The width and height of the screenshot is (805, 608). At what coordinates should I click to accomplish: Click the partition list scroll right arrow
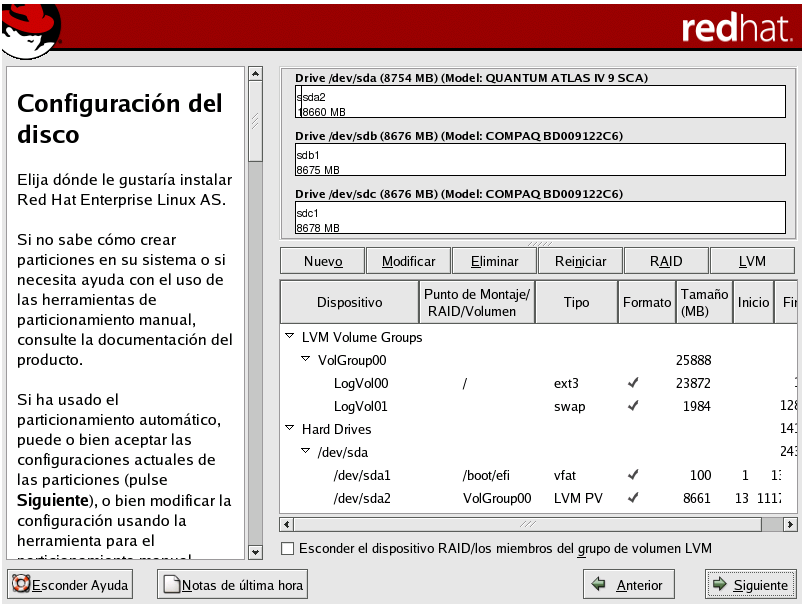(790, 524)
